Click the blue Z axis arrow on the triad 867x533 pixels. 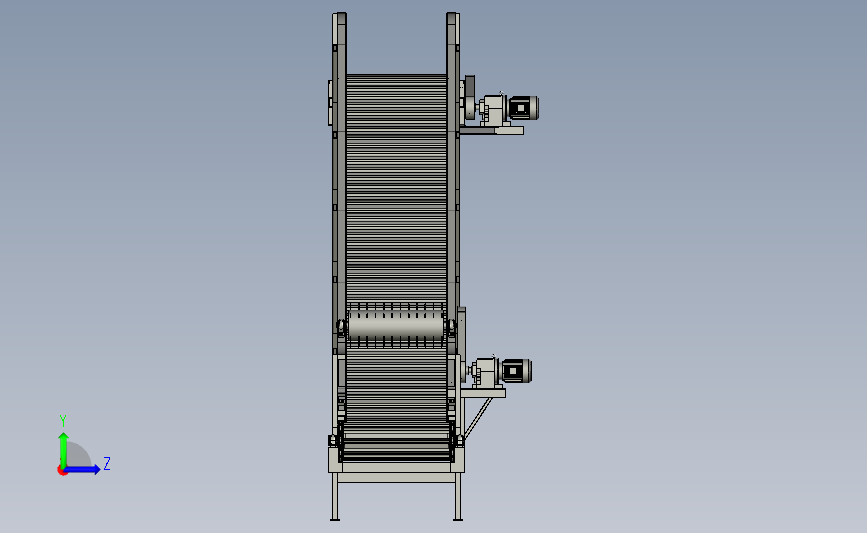82,469
